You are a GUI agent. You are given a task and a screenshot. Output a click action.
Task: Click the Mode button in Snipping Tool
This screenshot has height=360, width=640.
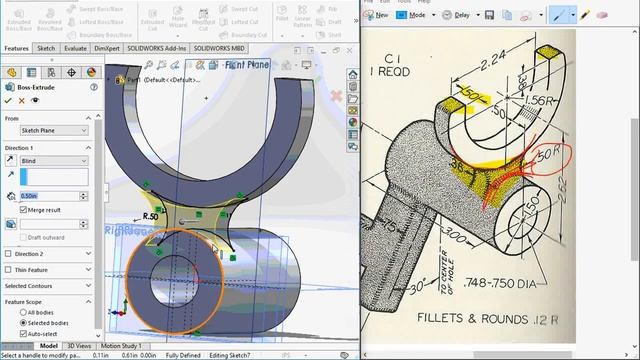point(411,15)
